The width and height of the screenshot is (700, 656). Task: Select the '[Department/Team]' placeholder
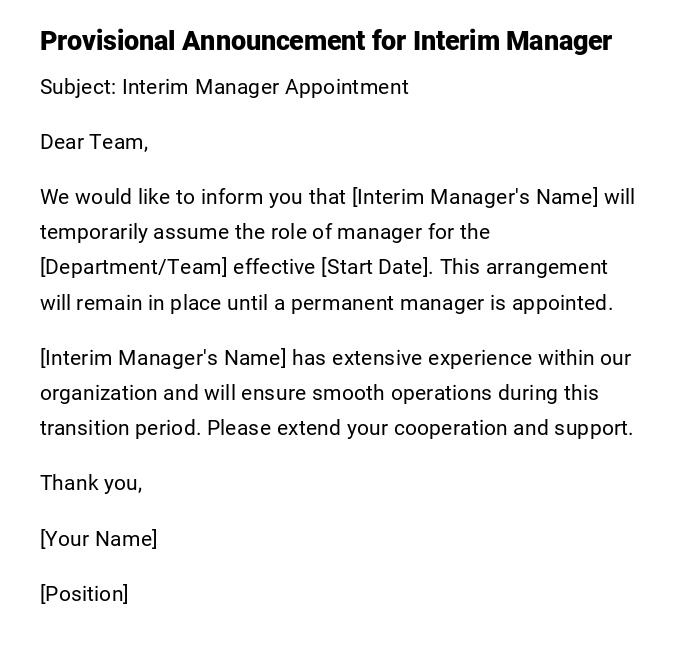pos(134,267)
